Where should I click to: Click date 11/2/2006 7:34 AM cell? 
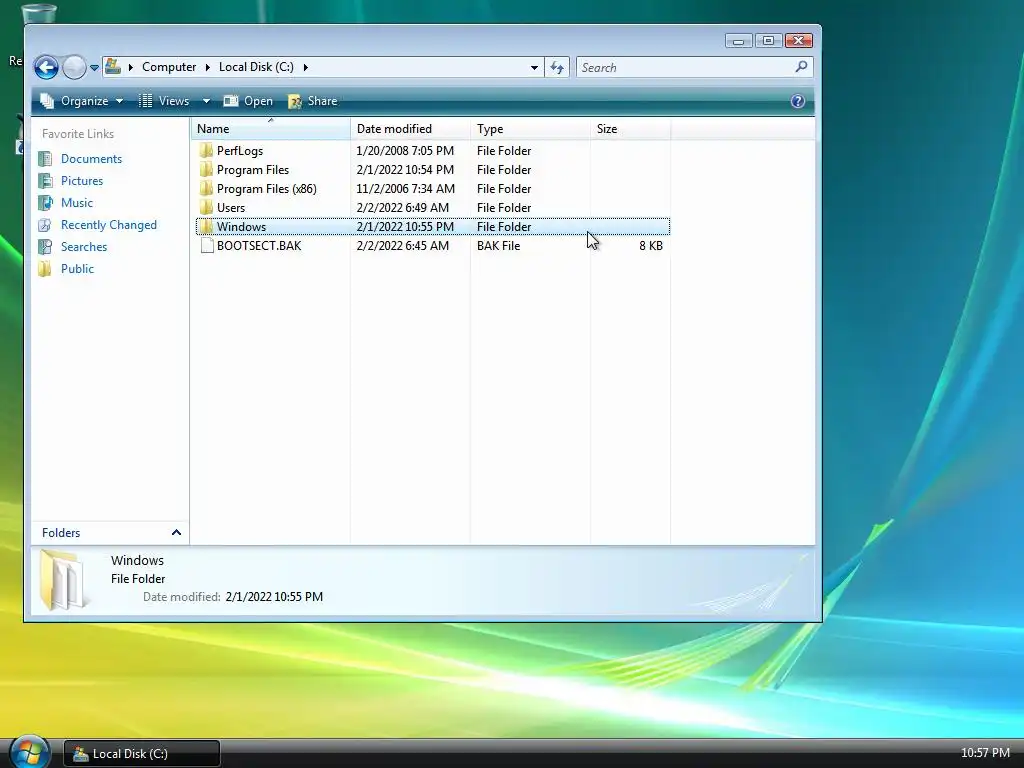(x=406, y=189)
